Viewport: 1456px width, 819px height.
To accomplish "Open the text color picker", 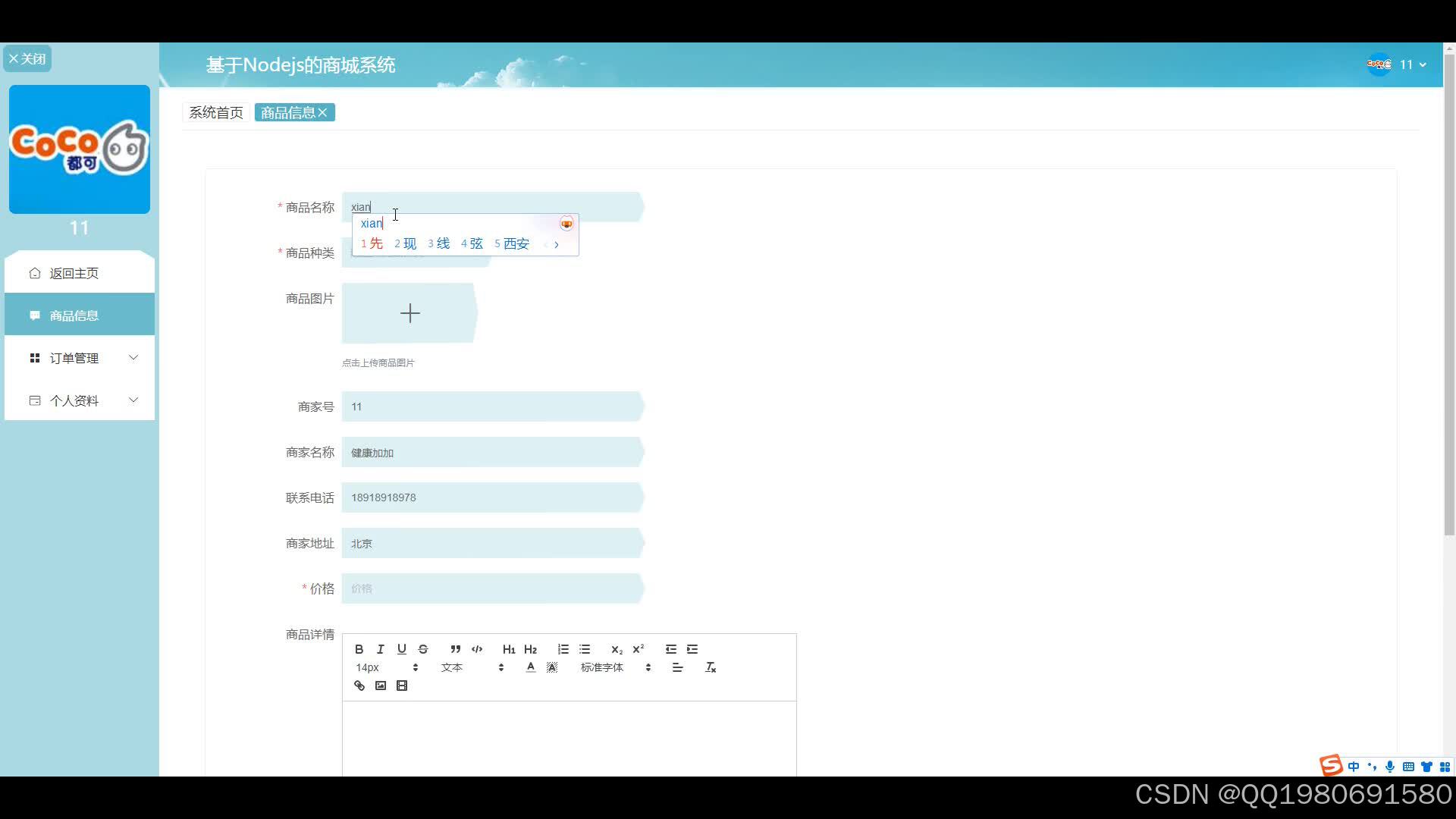I will pos(531,667).
